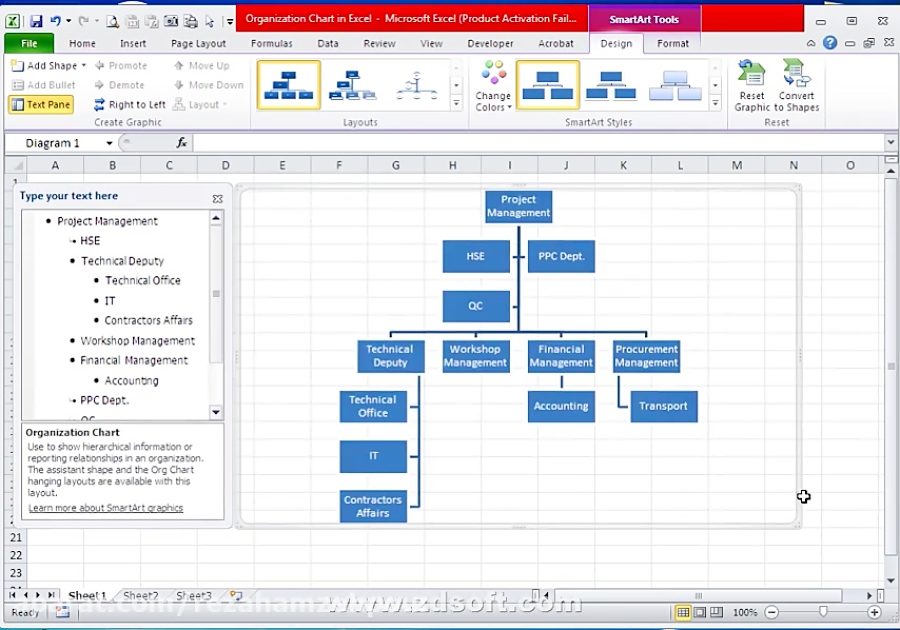Switch to the Sheet2 worksheet tab
The height and width of the screenshot is (630, 900).
point(141,596)
